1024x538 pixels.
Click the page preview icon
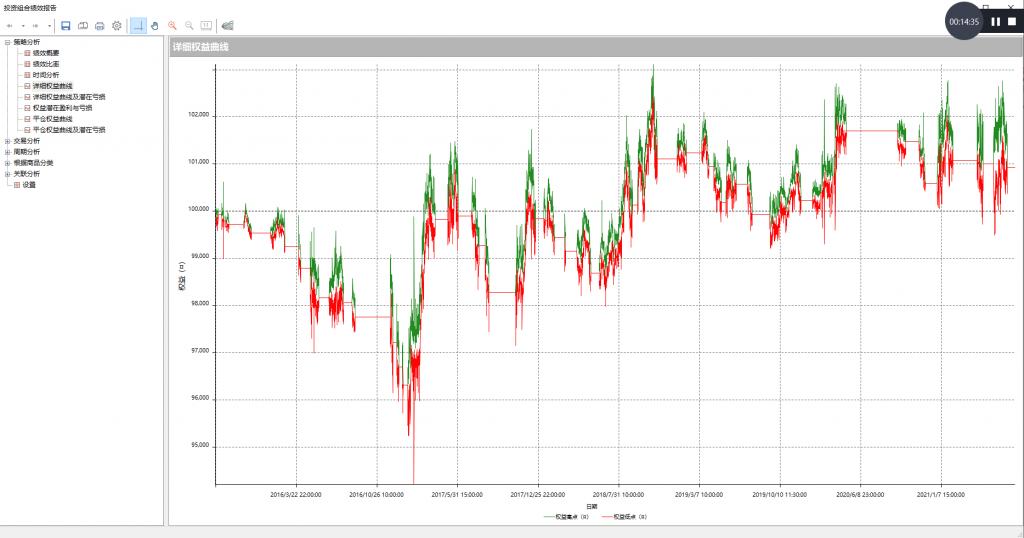(83, 26)
